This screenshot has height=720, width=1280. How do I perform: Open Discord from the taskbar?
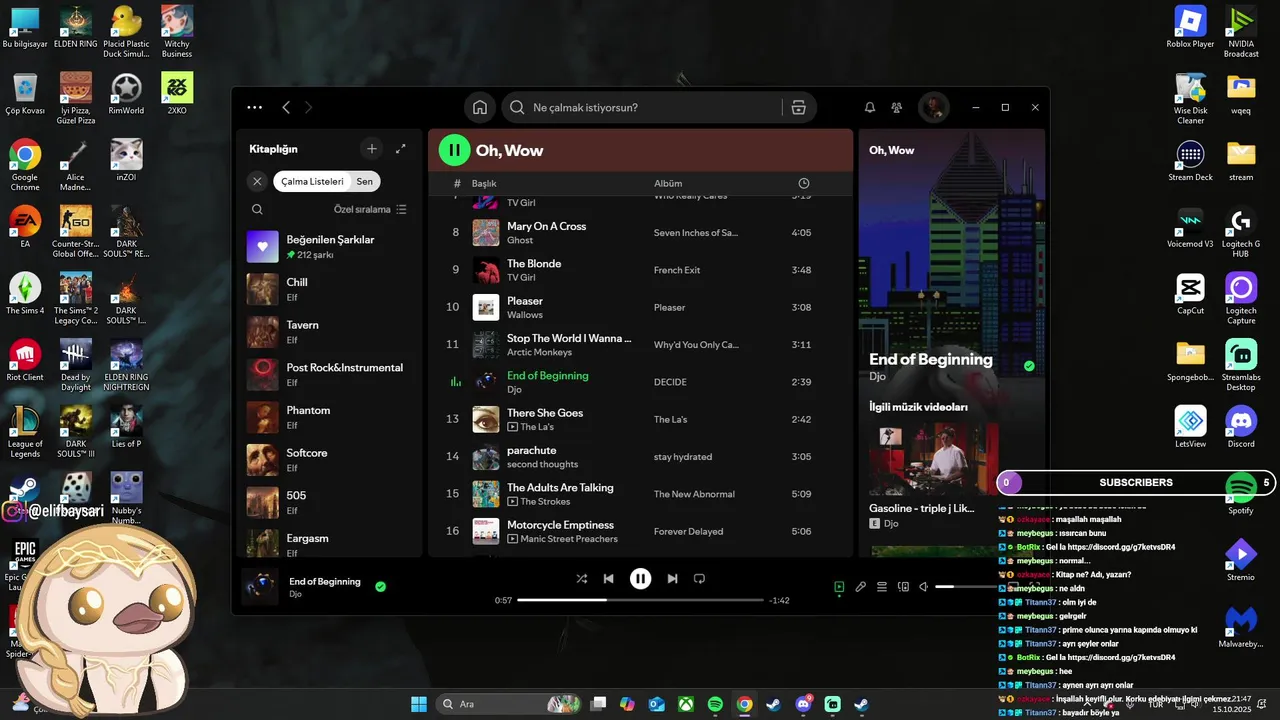click(x=803, y=704)
